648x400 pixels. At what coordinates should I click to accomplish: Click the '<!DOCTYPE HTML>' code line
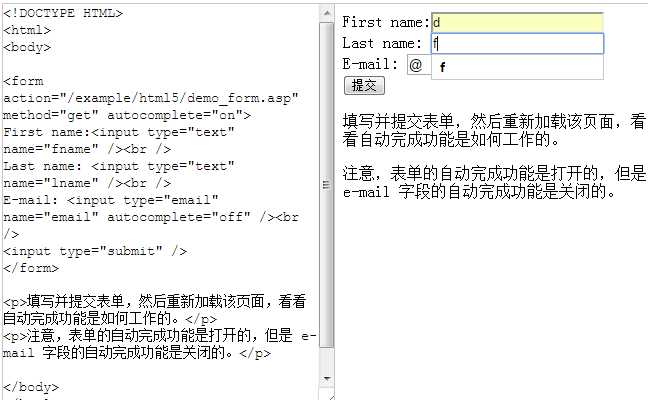(63, 13)
